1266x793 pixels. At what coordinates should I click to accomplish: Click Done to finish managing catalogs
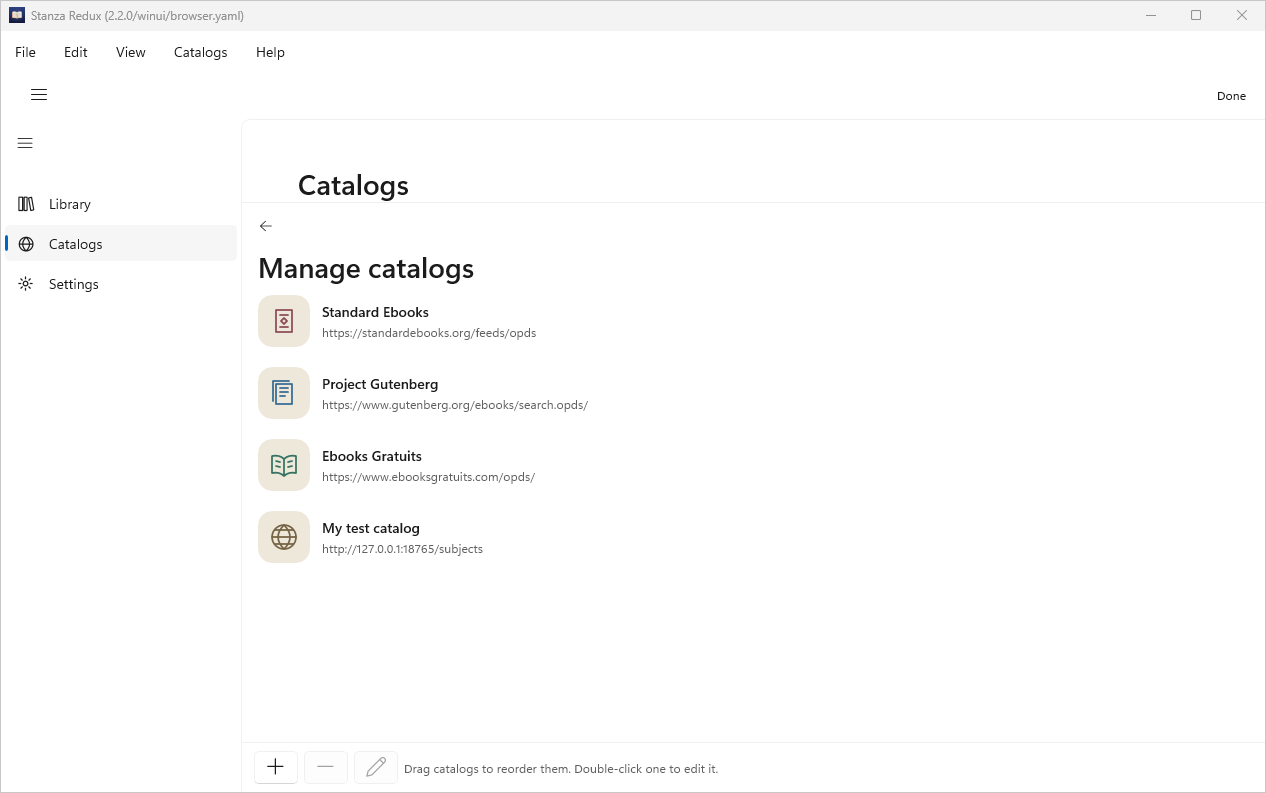1231,96
